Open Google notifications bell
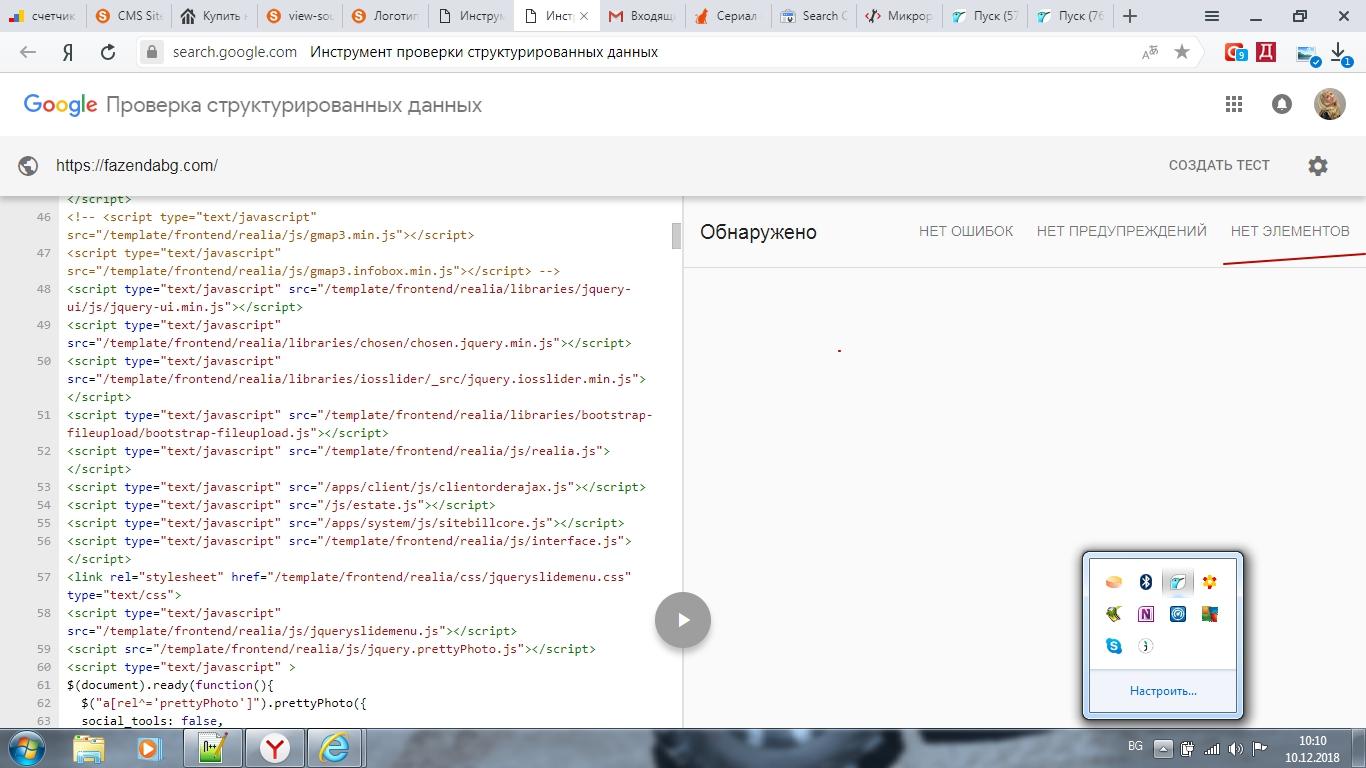 [1282, 104]
